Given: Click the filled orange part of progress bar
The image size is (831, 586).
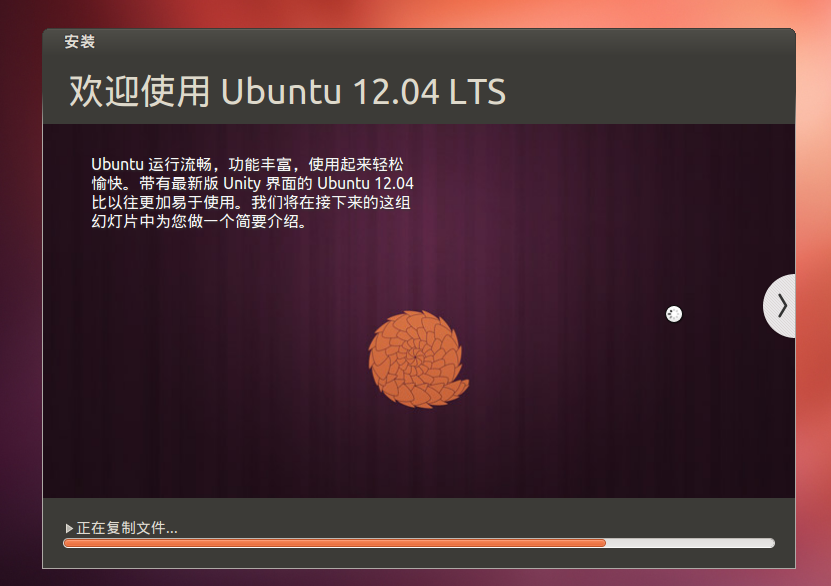Looking at the screenshot, I should [334, 543].
